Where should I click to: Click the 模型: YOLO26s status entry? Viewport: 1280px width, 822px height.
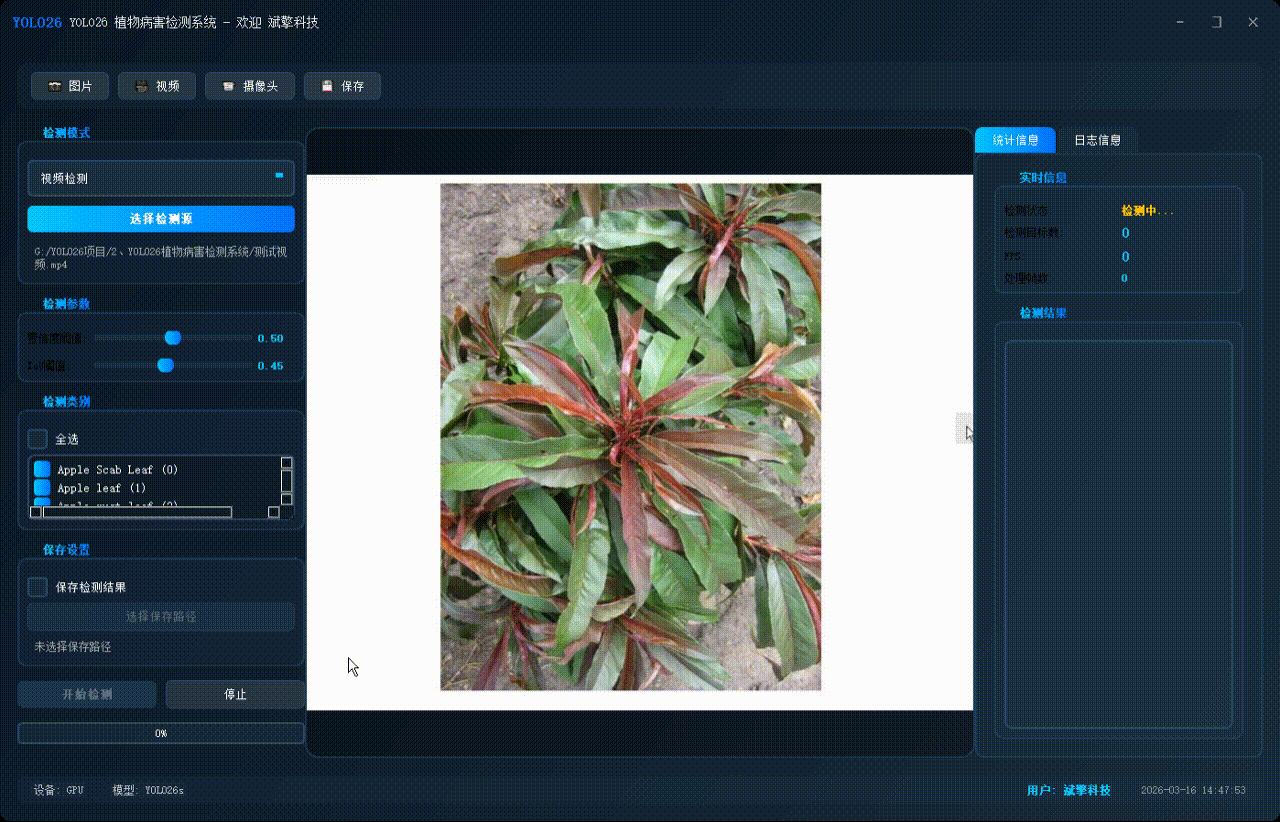tap(148, 790)
